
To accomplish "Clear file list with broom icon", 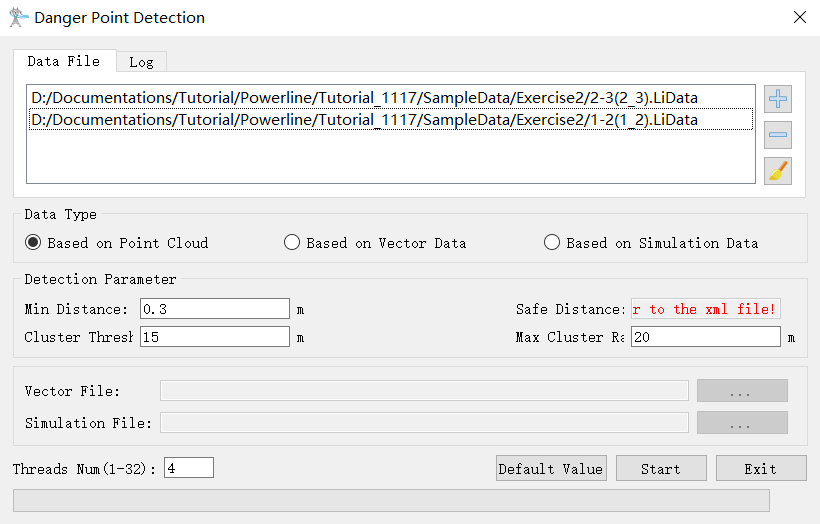I will coord(778,171).
